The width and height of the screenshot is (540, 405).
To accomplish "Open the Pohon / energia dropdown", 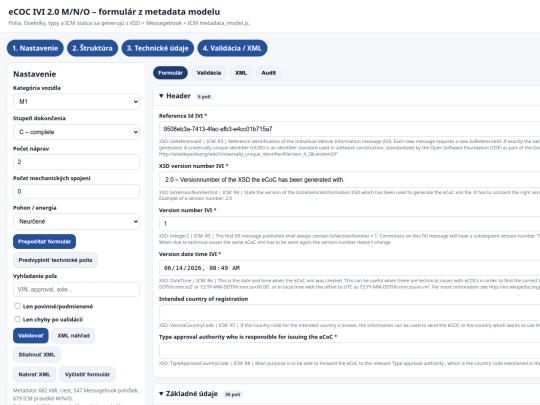I will 76,221.
